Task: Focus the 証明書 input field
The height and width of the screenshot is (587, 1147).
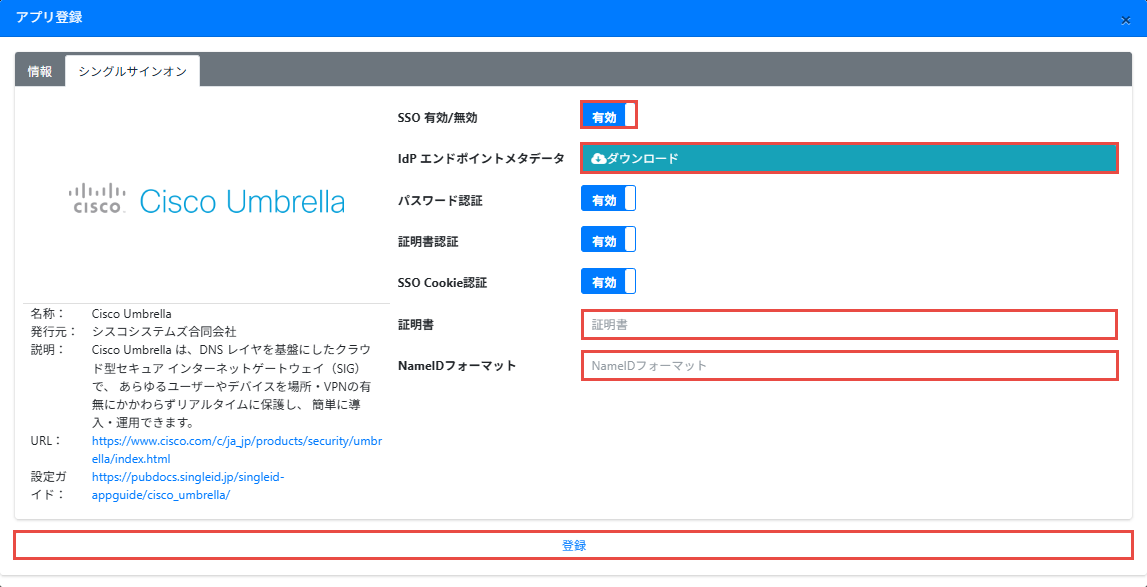Action: (848, 324)
